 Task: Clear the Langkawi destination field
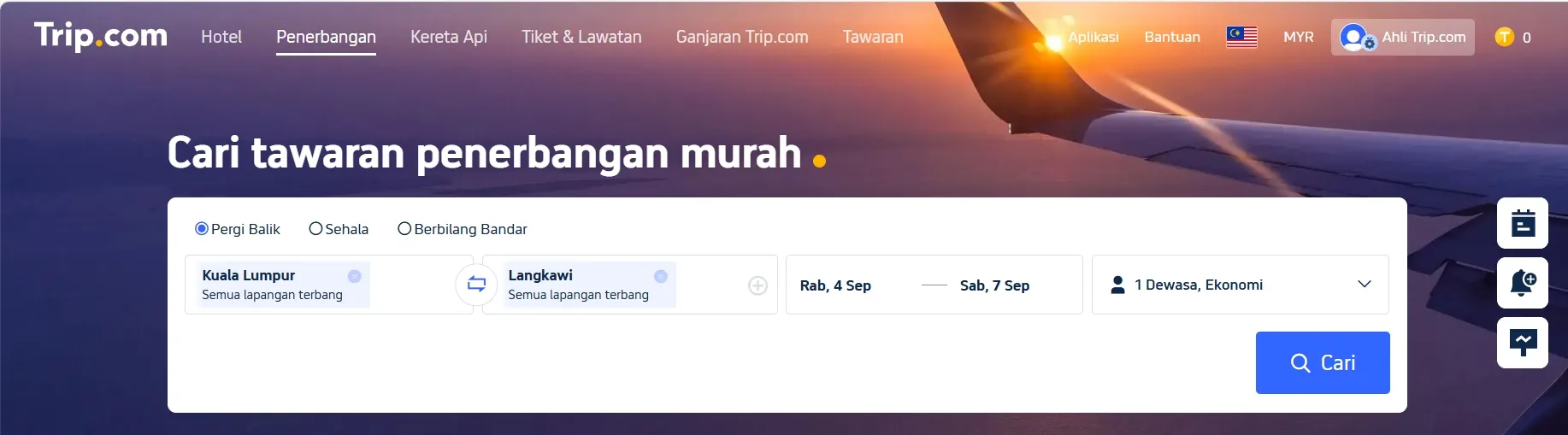(660, 276)
